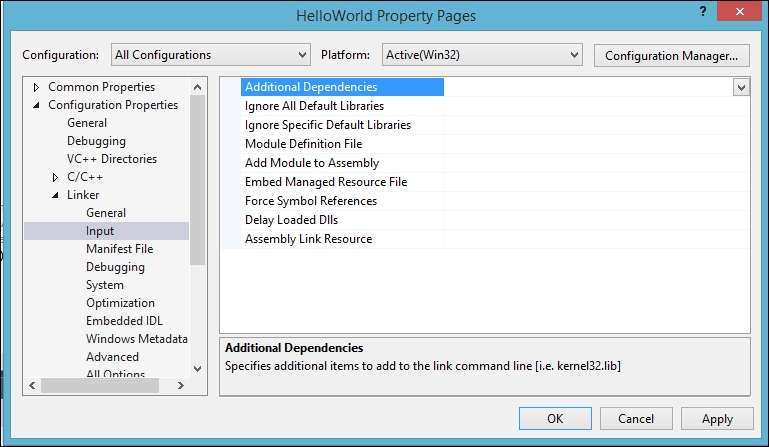Open the Platform dropdown

click(482, 55)
